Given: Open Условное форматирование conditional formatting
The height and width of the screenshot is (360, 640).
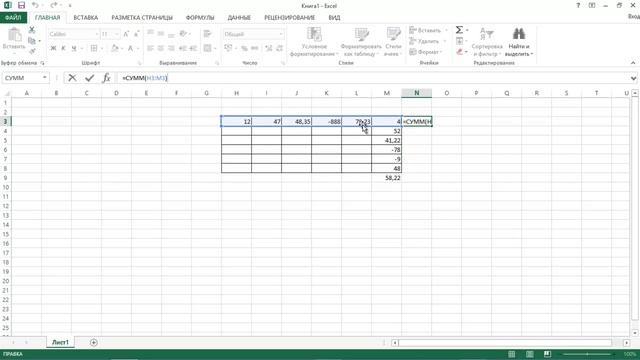Looking at the screenshot, I should (314, 42).
